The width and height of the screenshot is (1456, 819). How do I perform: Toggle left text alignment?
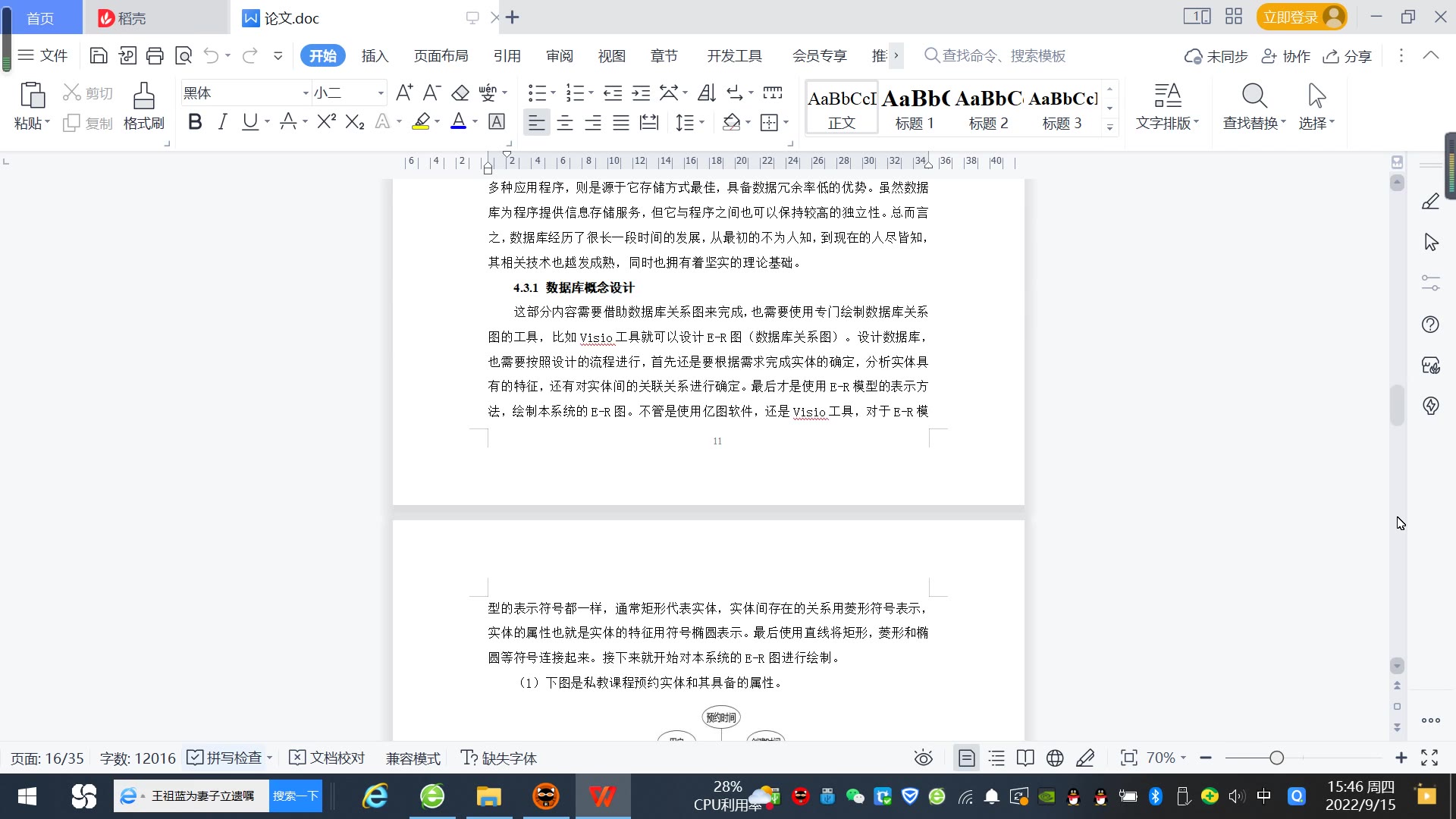(x=536, y=122)
